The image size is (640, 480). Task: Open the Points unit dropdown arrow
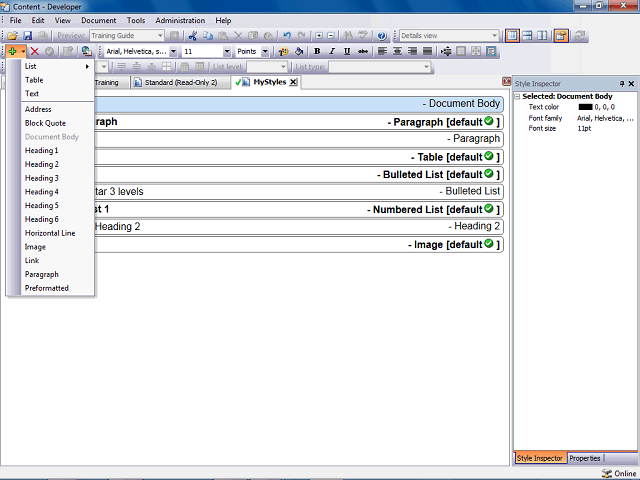coord(265,51)
